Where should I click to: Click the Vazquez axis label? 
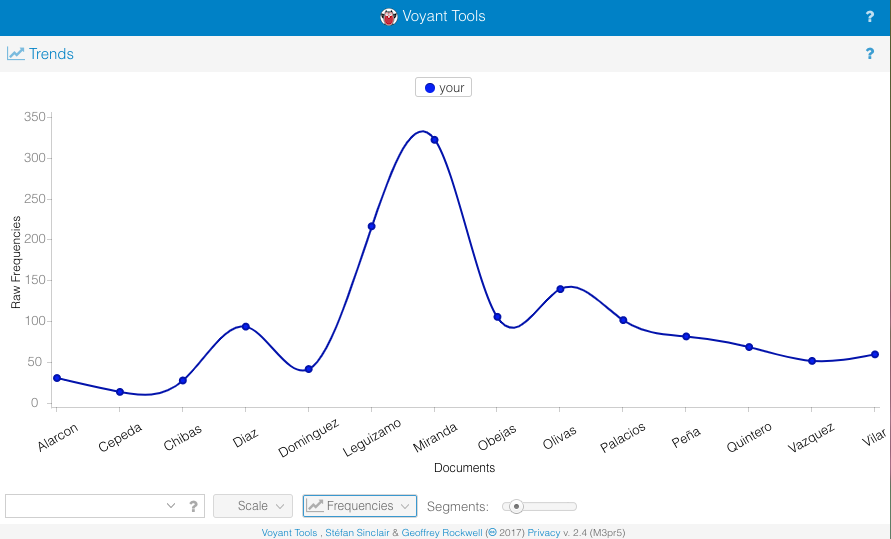[811, 437]
